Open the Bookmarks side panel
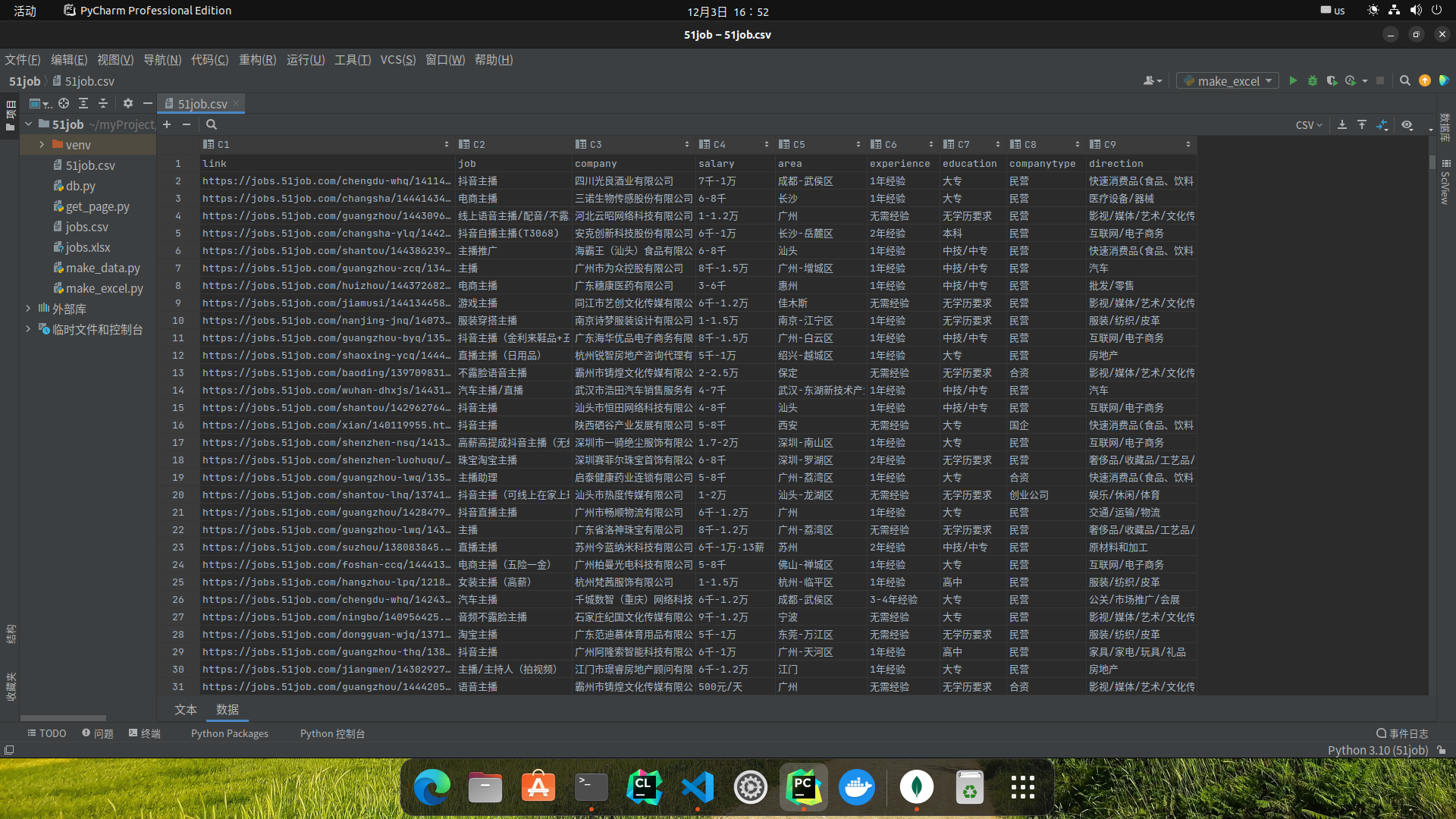1456x819 pixels. (11, 686)
